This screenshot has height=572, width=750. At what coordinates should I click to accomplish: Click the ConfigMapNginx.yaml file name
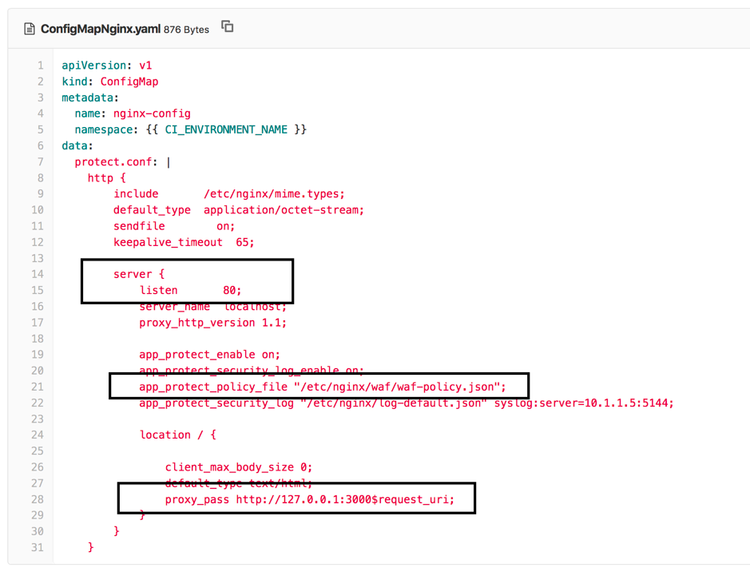(100, 29)
